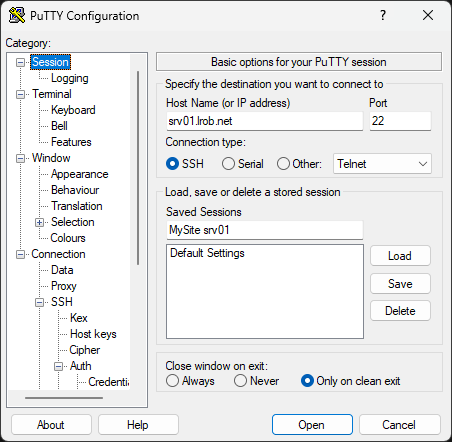Collapse the SSH tree branch
This screenshot has width=452, height=442.
click(x=40, y=302)
